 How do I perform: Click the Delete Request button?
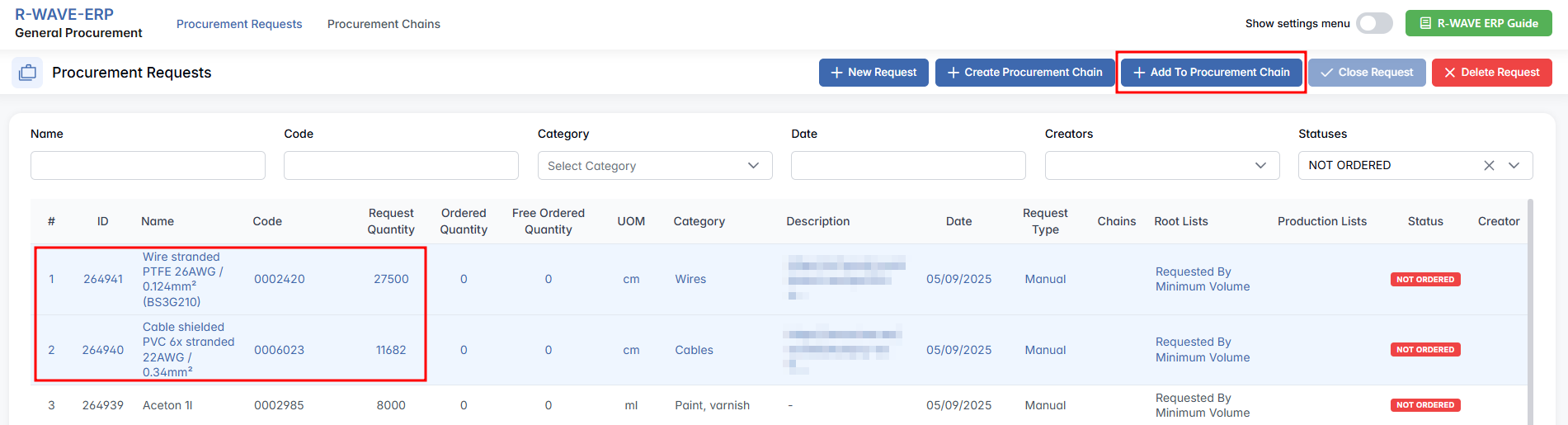1491,73
